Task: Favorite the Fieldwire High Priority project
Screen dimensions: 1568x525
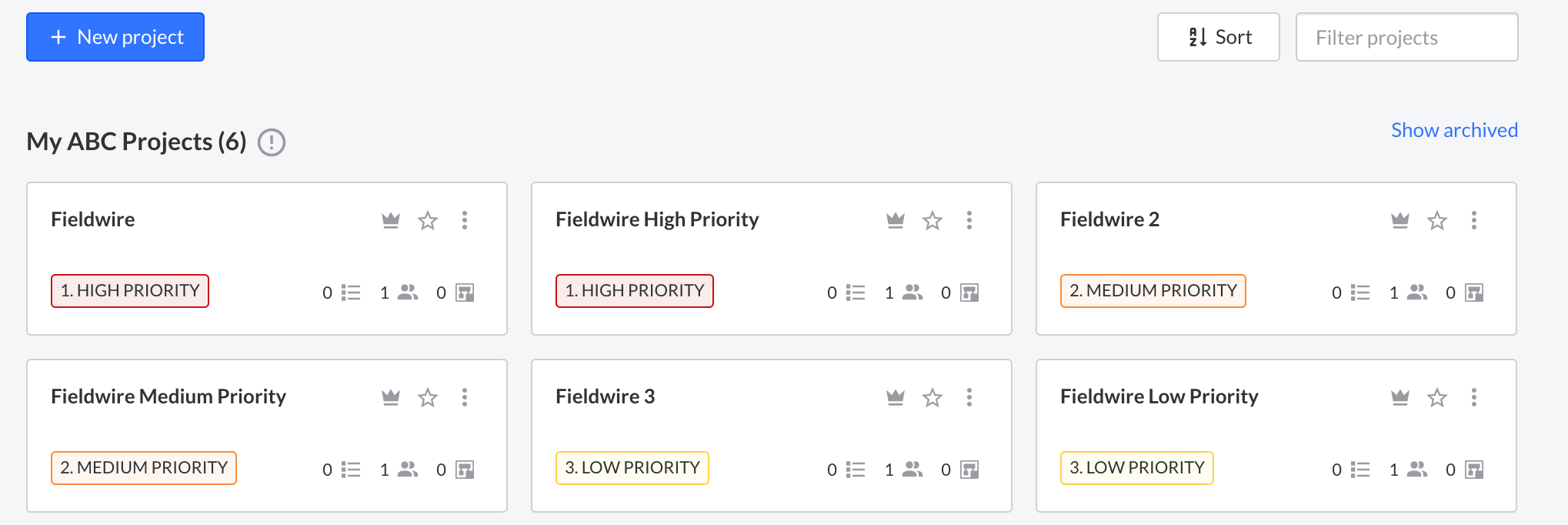Action: pyautogui.click(x=932, y=220)
